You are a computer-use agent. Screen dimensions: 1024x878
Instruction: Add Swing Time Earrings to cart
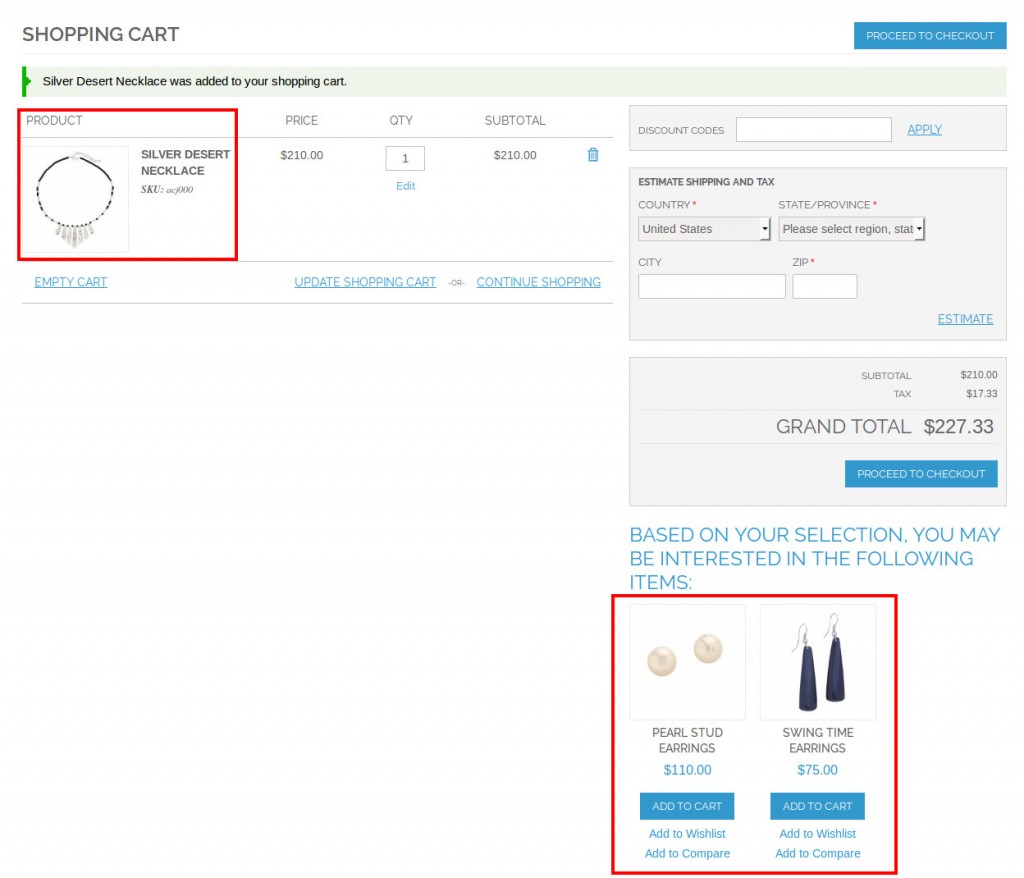click(x=817, y=806)
